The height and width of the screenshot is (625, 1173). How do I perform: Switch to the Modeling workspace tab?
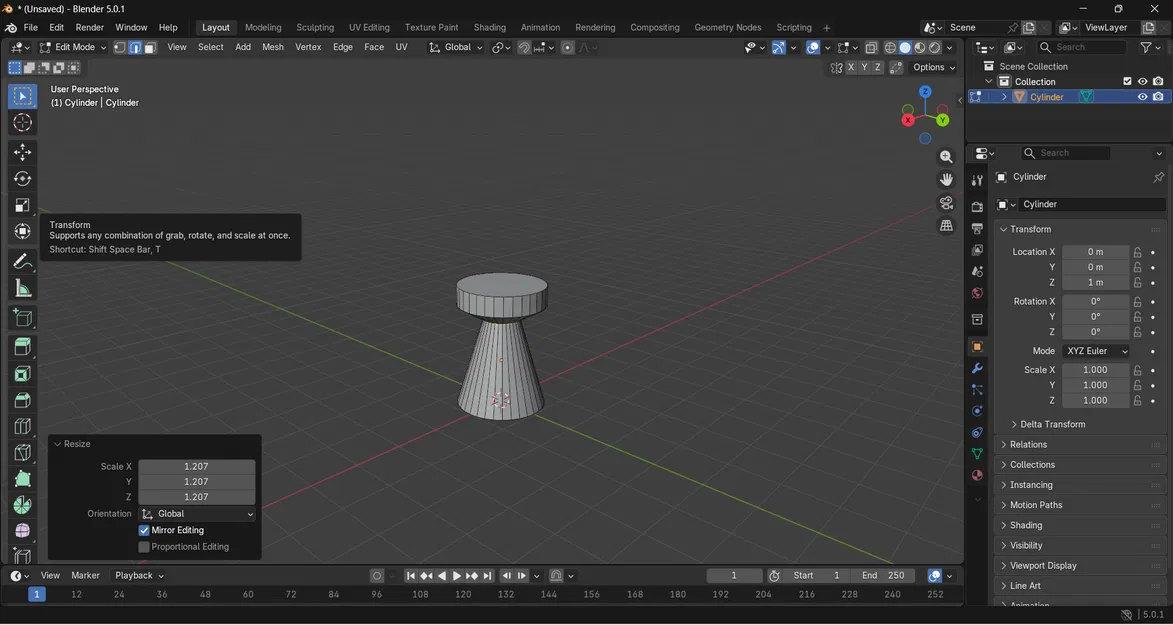point(263,27)
